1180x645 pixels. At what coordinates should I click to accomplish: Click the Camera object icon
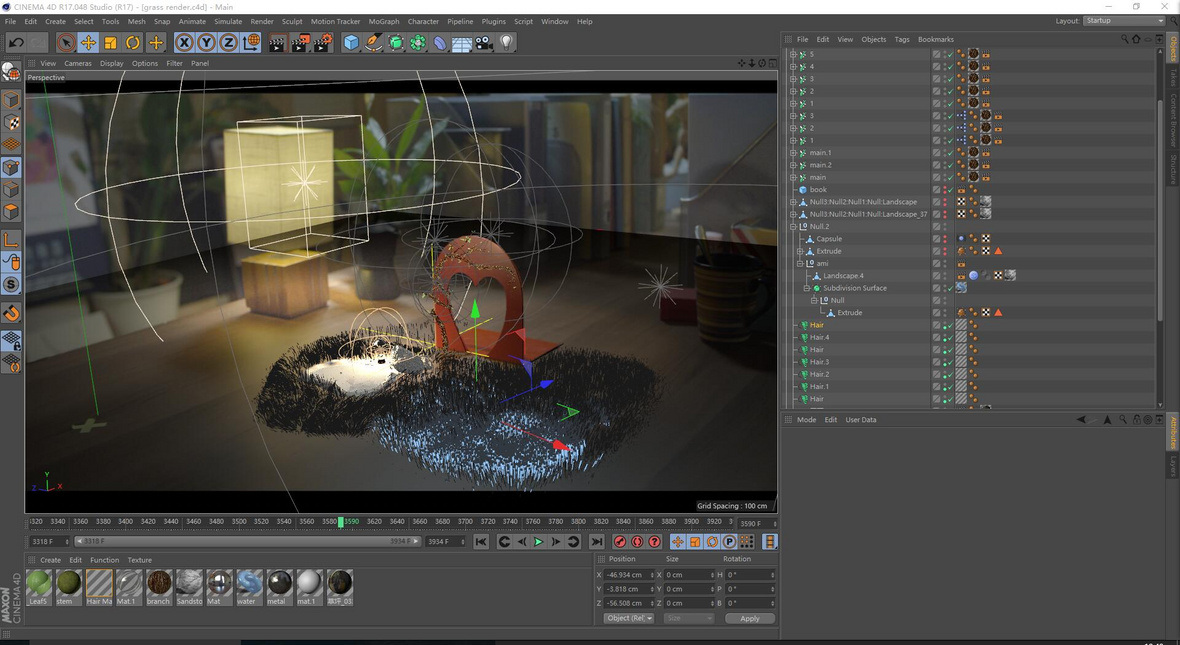point(484,42)
